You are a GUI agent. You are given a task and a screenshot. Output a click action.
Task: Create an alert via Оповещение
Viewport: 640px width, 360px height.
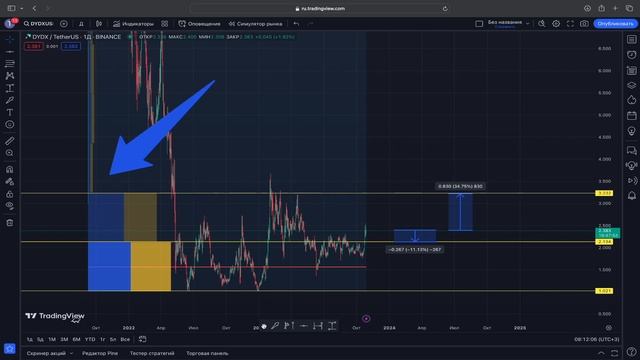(199, 24)
